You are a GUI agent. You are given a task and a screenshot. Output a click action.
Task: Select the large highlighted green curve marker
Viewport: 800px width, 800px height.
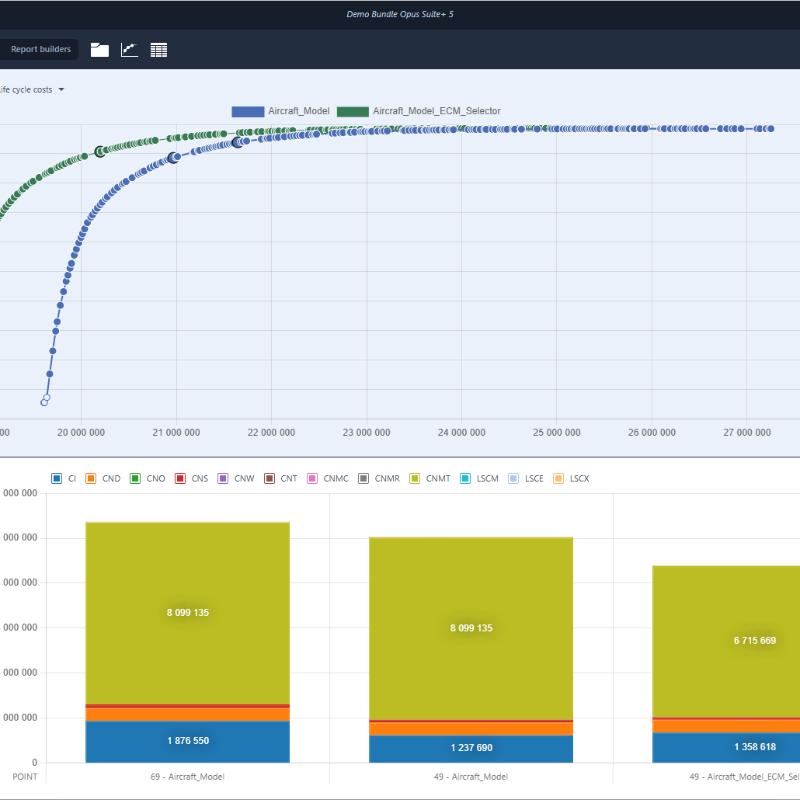(100, 152)
